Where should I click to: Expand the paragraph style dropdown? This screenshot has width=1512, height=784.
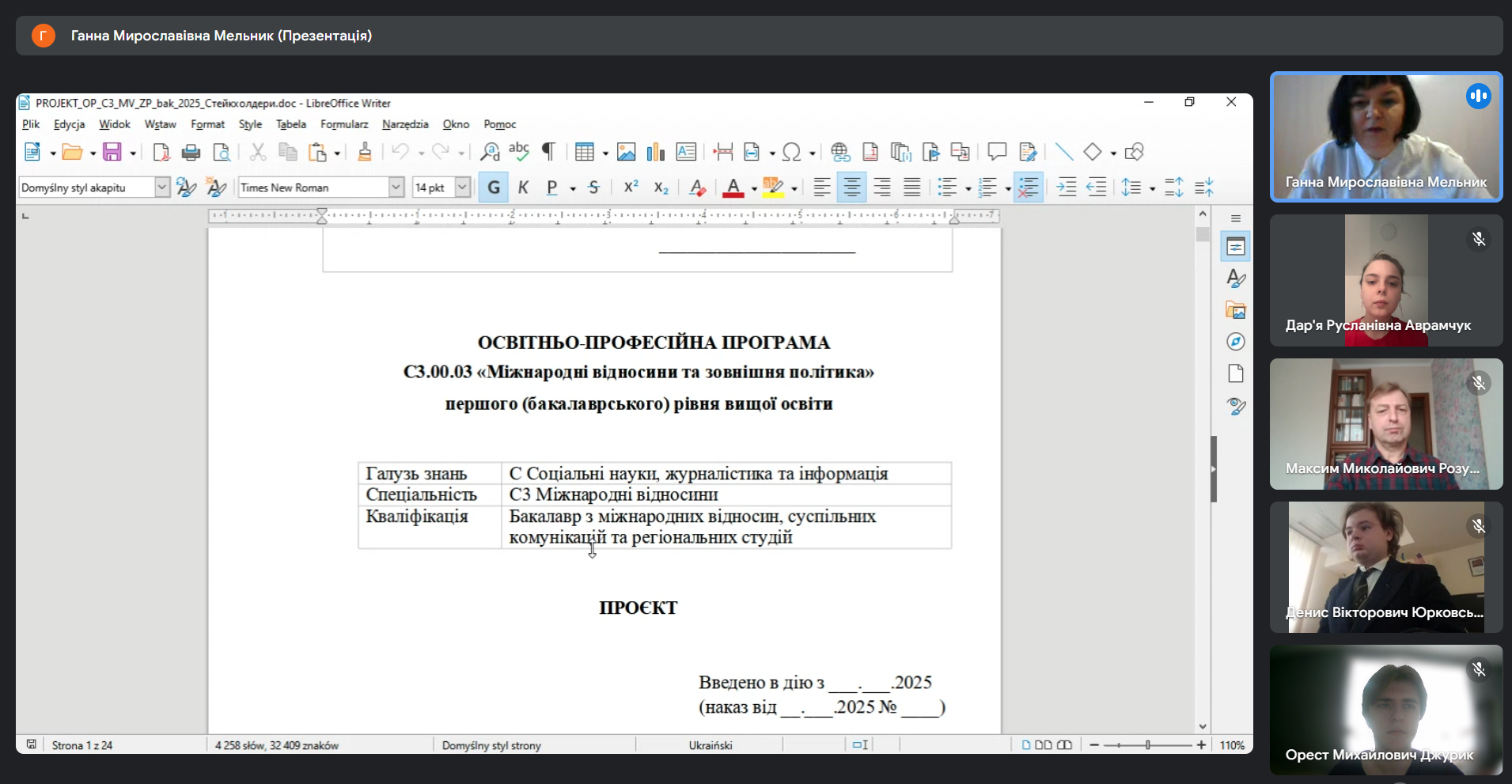coord(161,187)
